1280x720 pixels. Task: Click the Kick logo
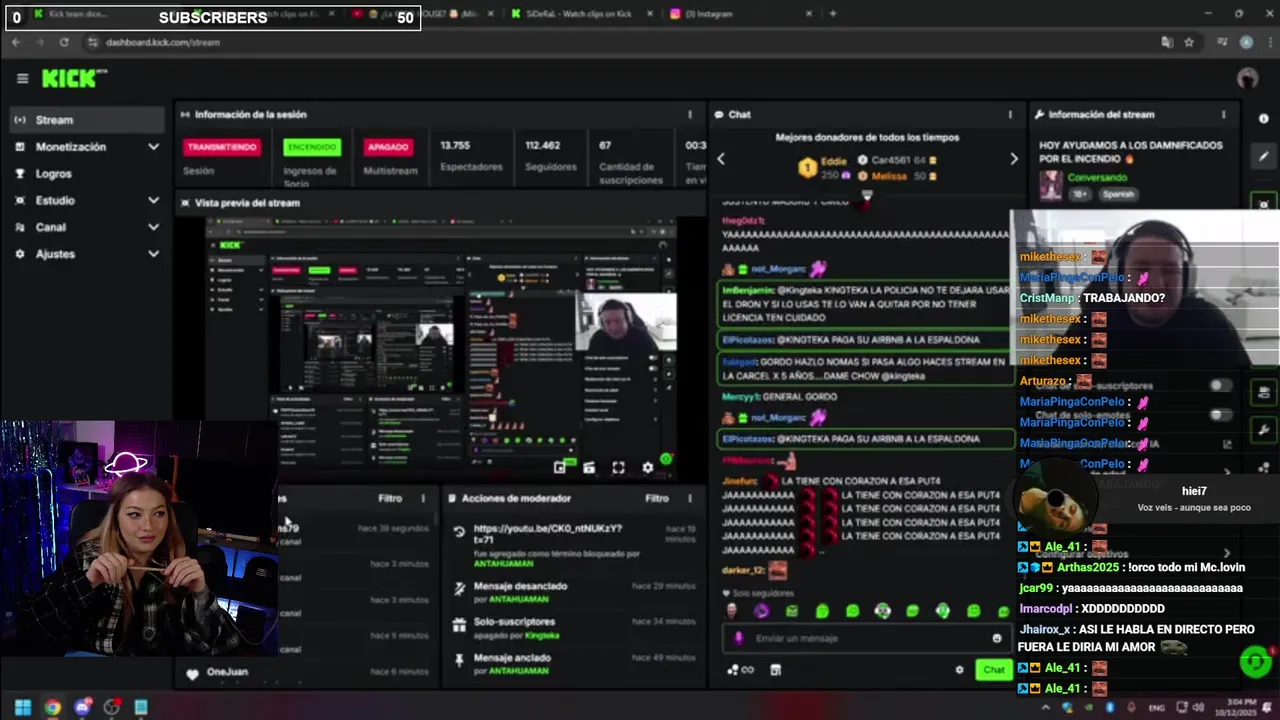click(x=74, y=79)
